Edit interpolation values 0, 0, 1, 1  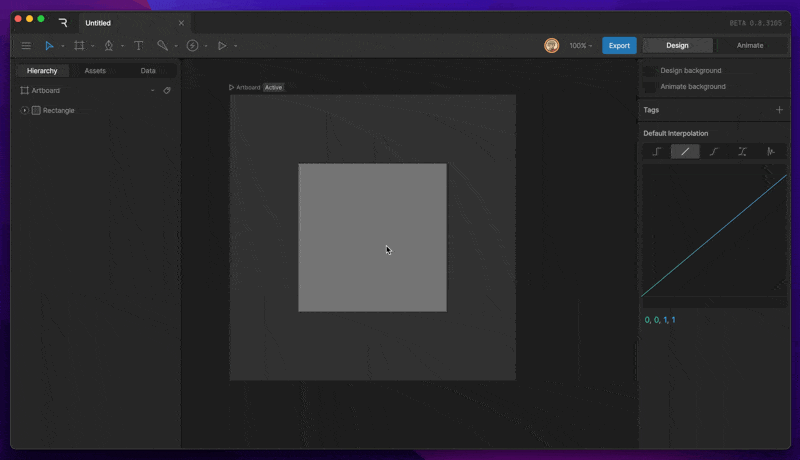click(x=660, y=320)
